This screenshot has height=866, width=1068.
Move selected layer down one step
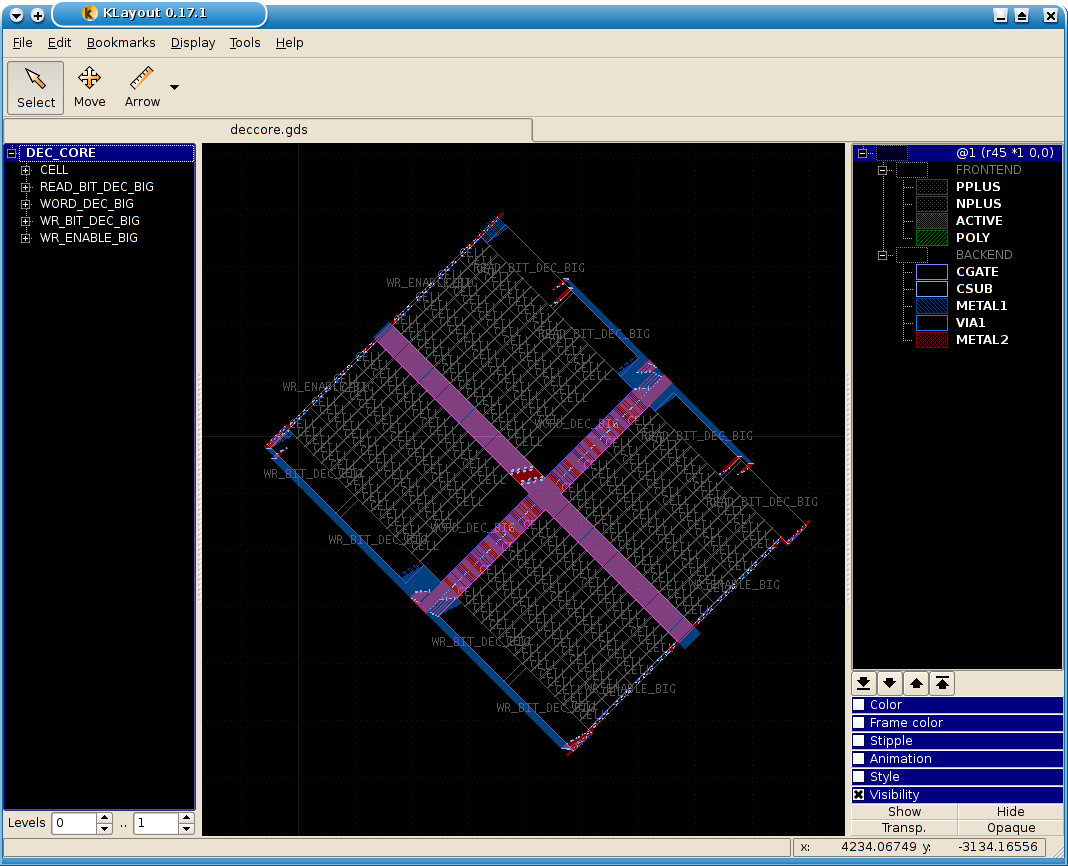pyautogui.click(x=891, y=684)
